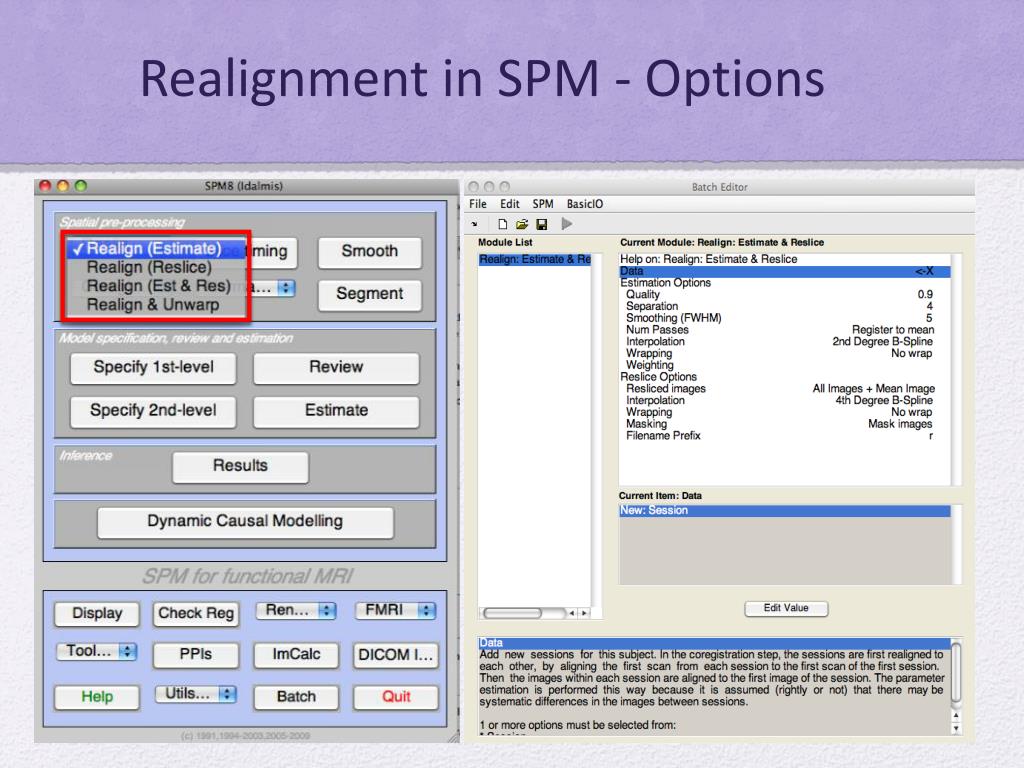Click the green Help button
The image size is (1024, 768).
tap(97, 697)
